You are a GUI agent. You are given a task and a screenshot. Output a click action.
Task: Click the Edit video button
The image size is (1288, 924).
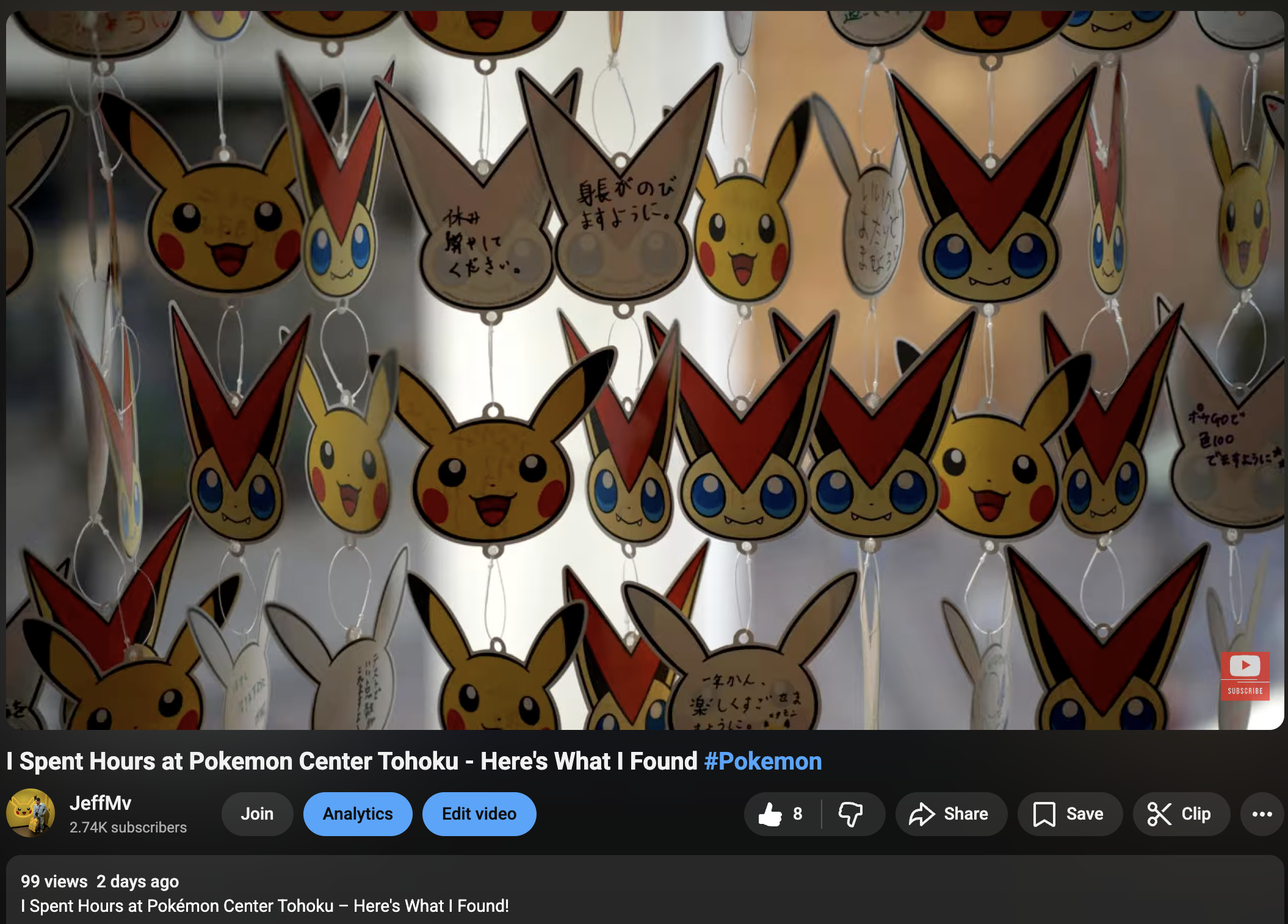[479, 814]
